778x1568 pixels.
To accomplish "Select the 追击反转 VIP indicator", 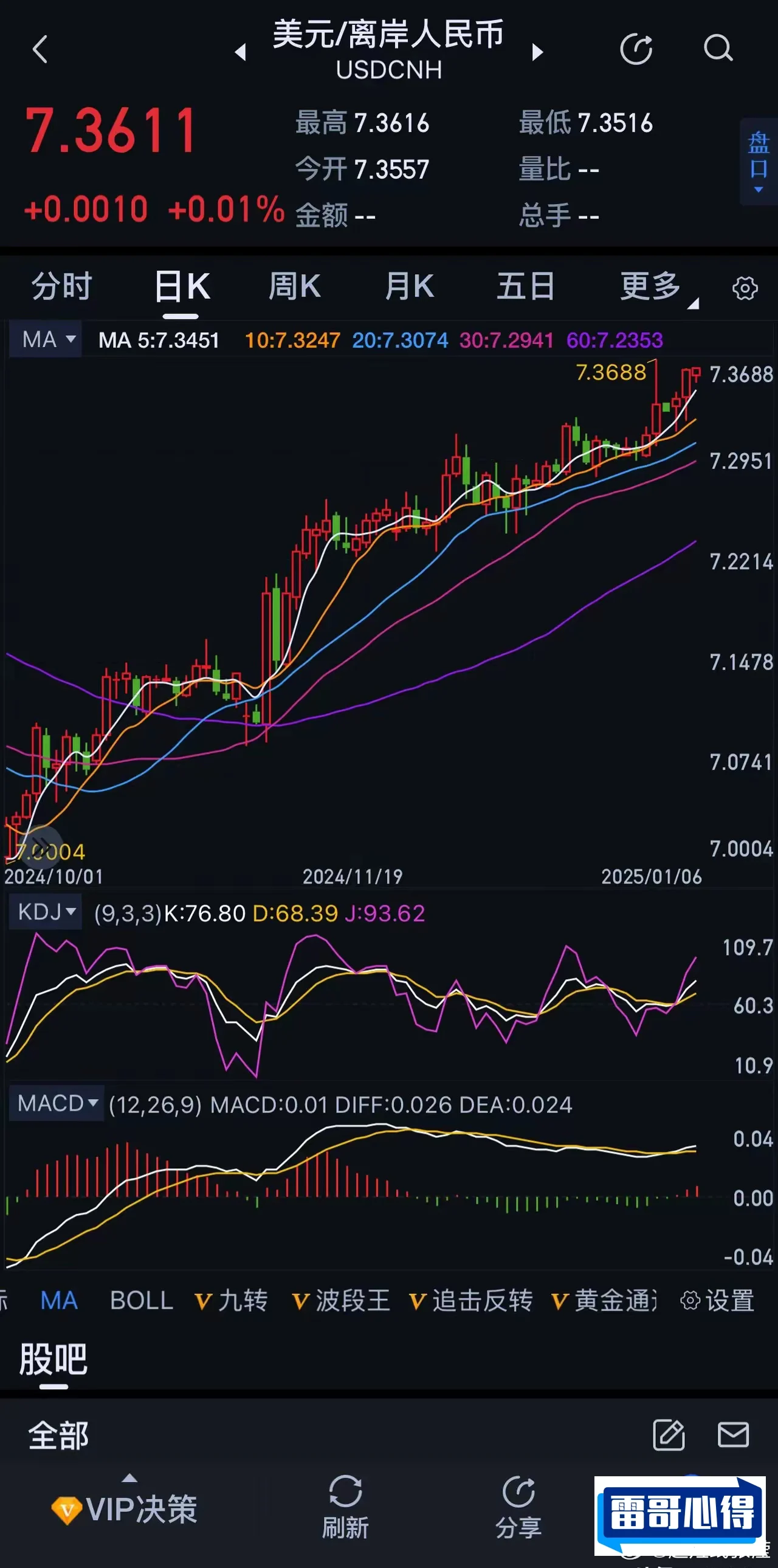I will coord(470,1300).
